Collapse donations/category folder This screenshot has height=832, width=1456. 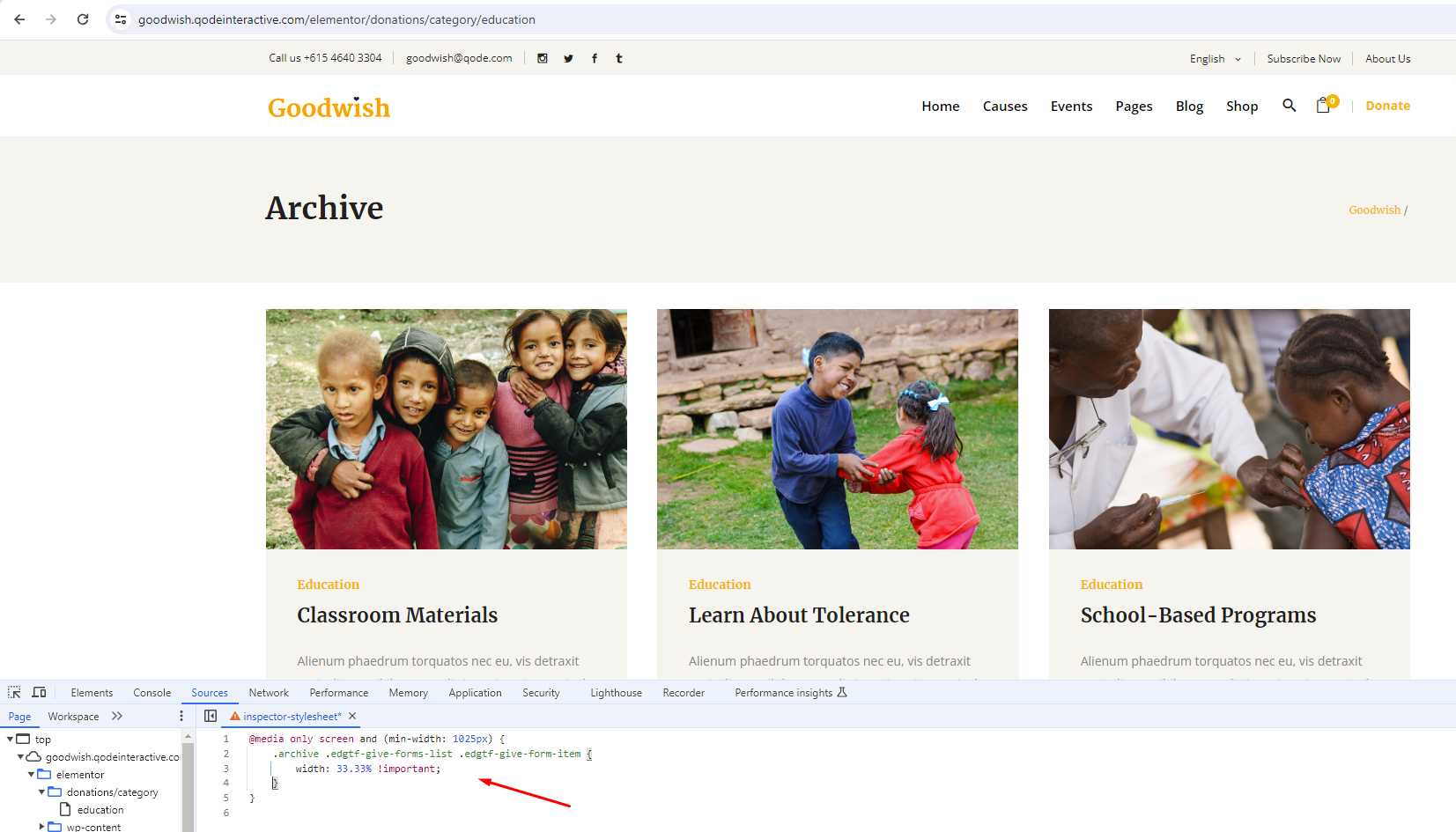[41, 792]
